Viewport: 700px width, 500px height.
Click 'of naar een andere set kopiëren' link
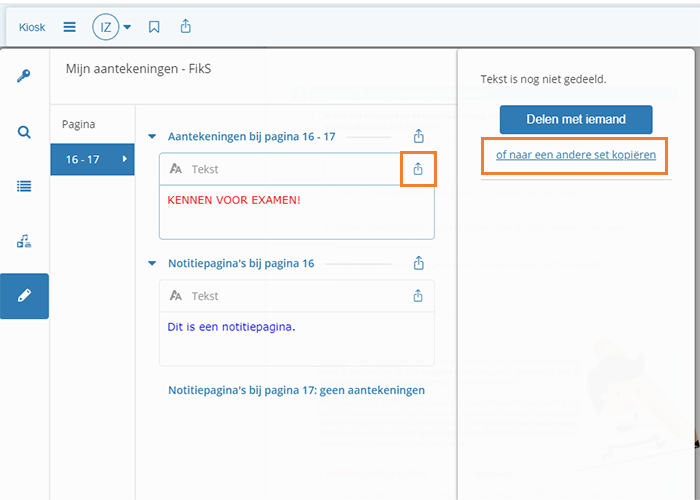click(x=576, y=155)
